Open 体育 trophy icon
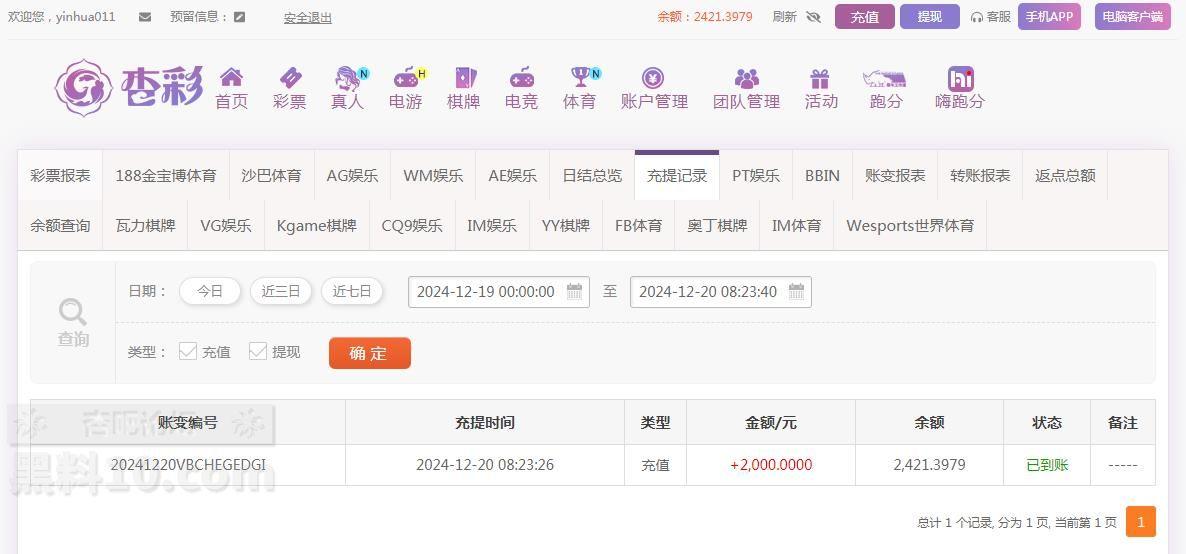 coord(580,77)
